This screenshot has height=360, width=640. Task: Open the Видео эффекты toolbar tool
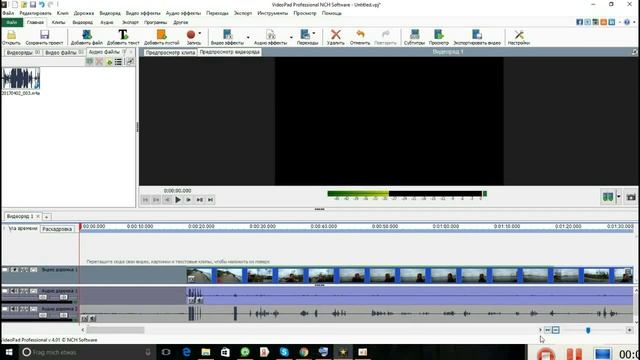coord(227,37)
